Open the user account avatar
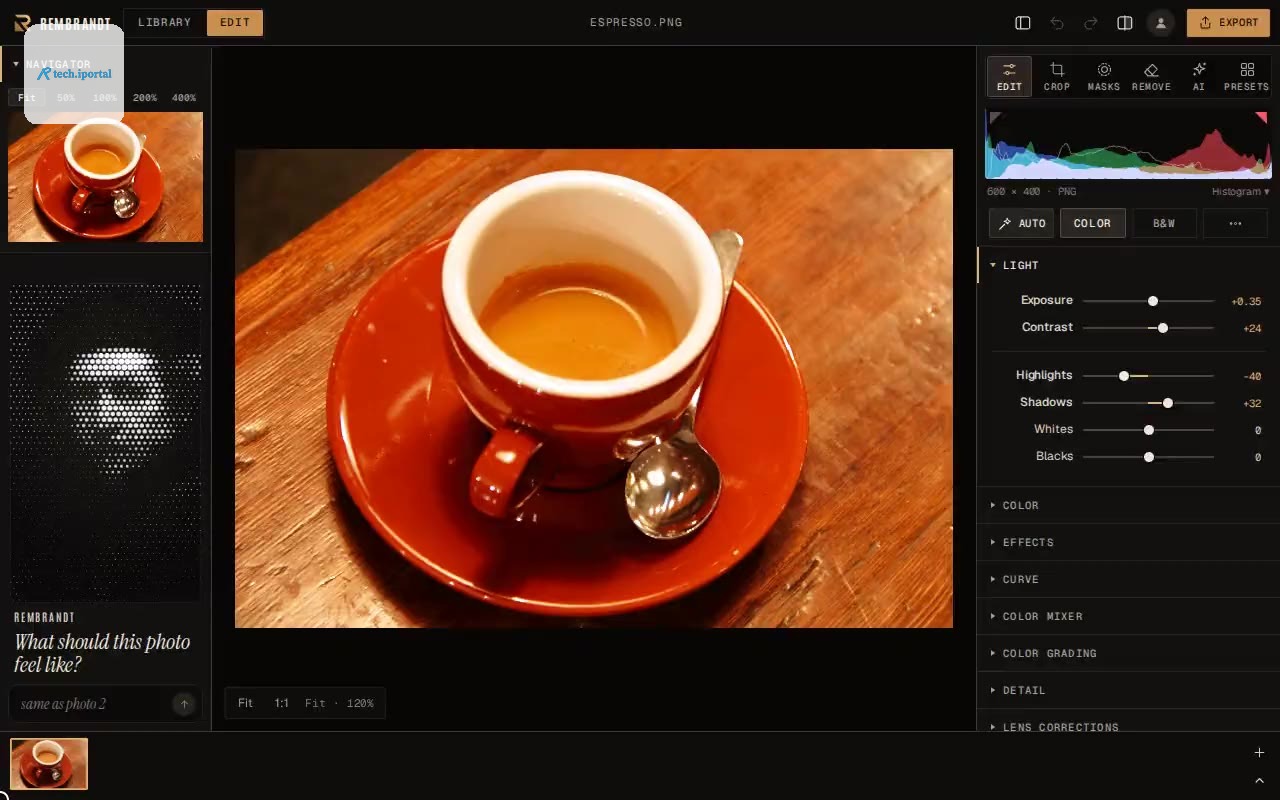The image size is (1280, 800). tap(1160, 22)
